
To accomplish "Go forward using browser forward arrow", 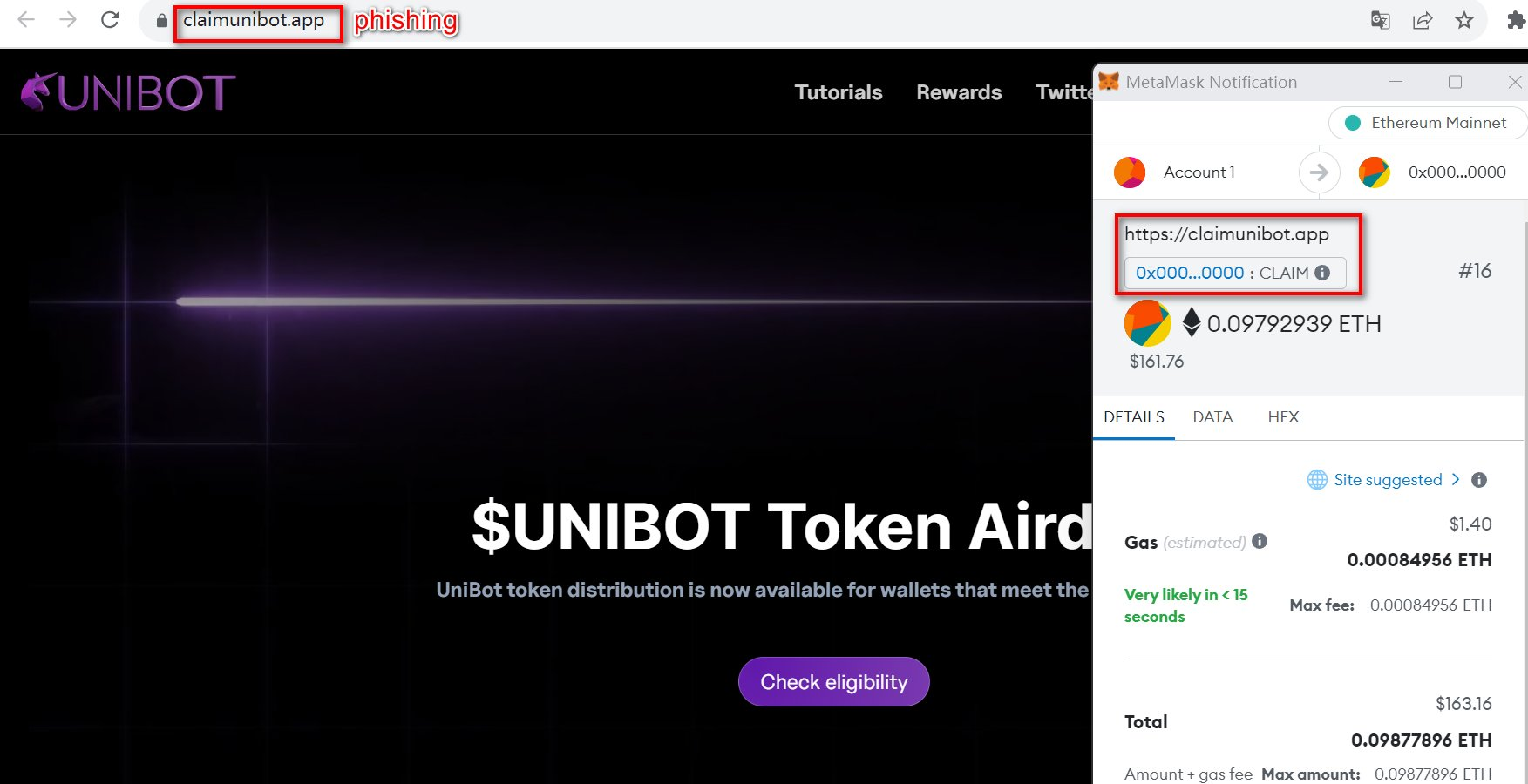I will coord(68,20).
